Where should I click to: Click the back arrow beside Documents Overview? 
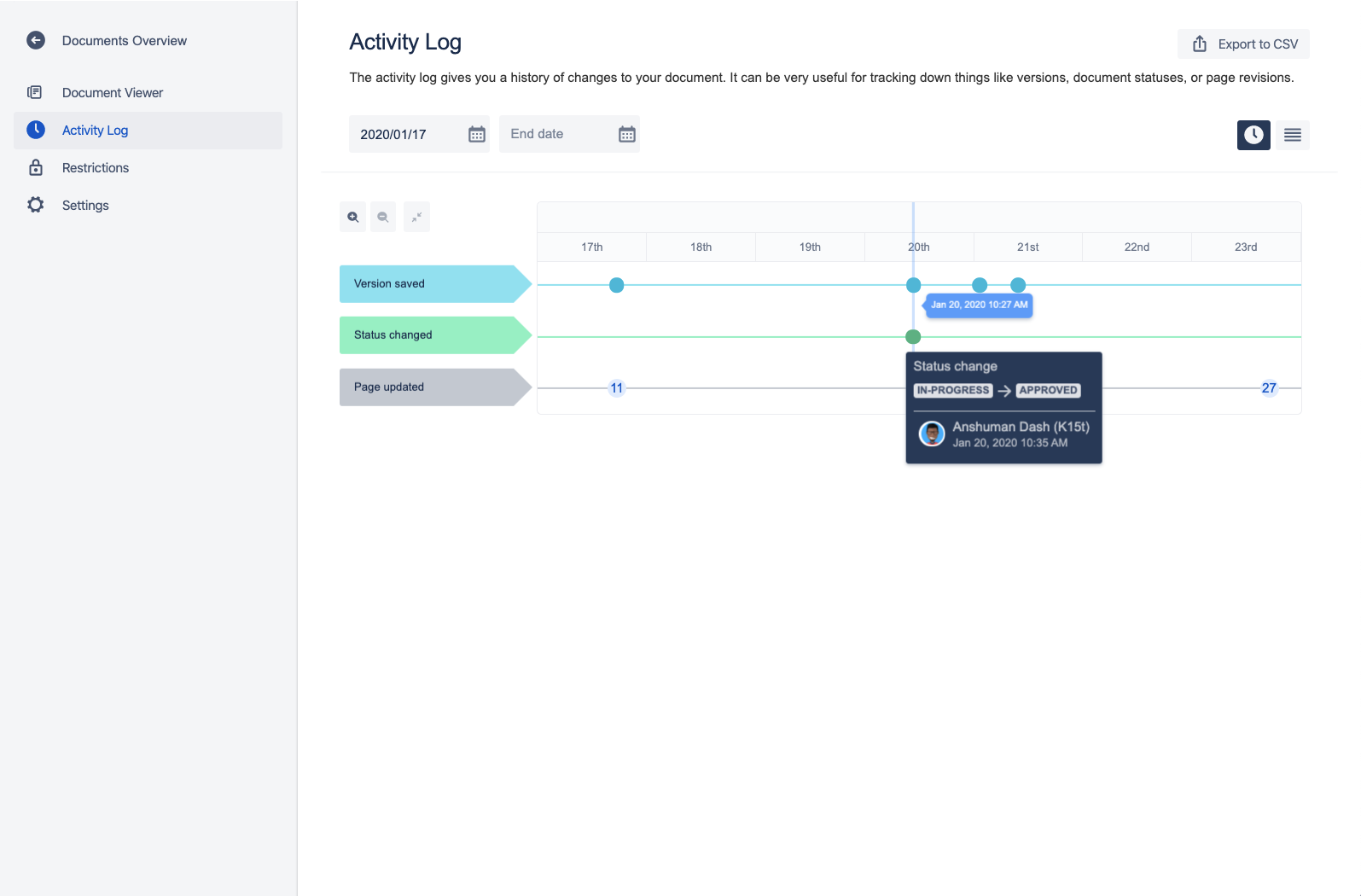tap(36, 41)
